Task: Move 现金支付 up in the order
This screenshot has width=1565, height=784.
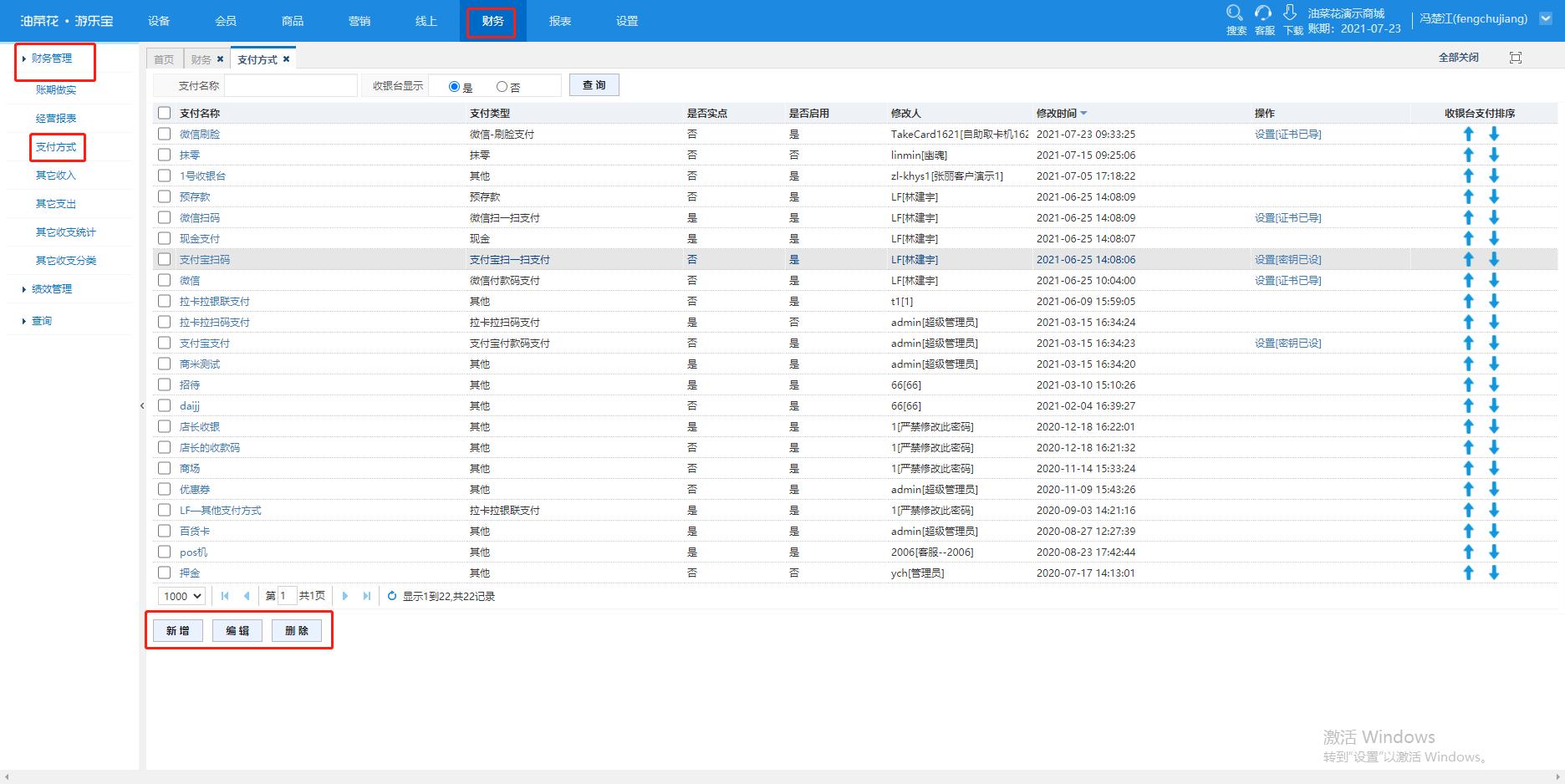Action: click(x=1468, y=238)
